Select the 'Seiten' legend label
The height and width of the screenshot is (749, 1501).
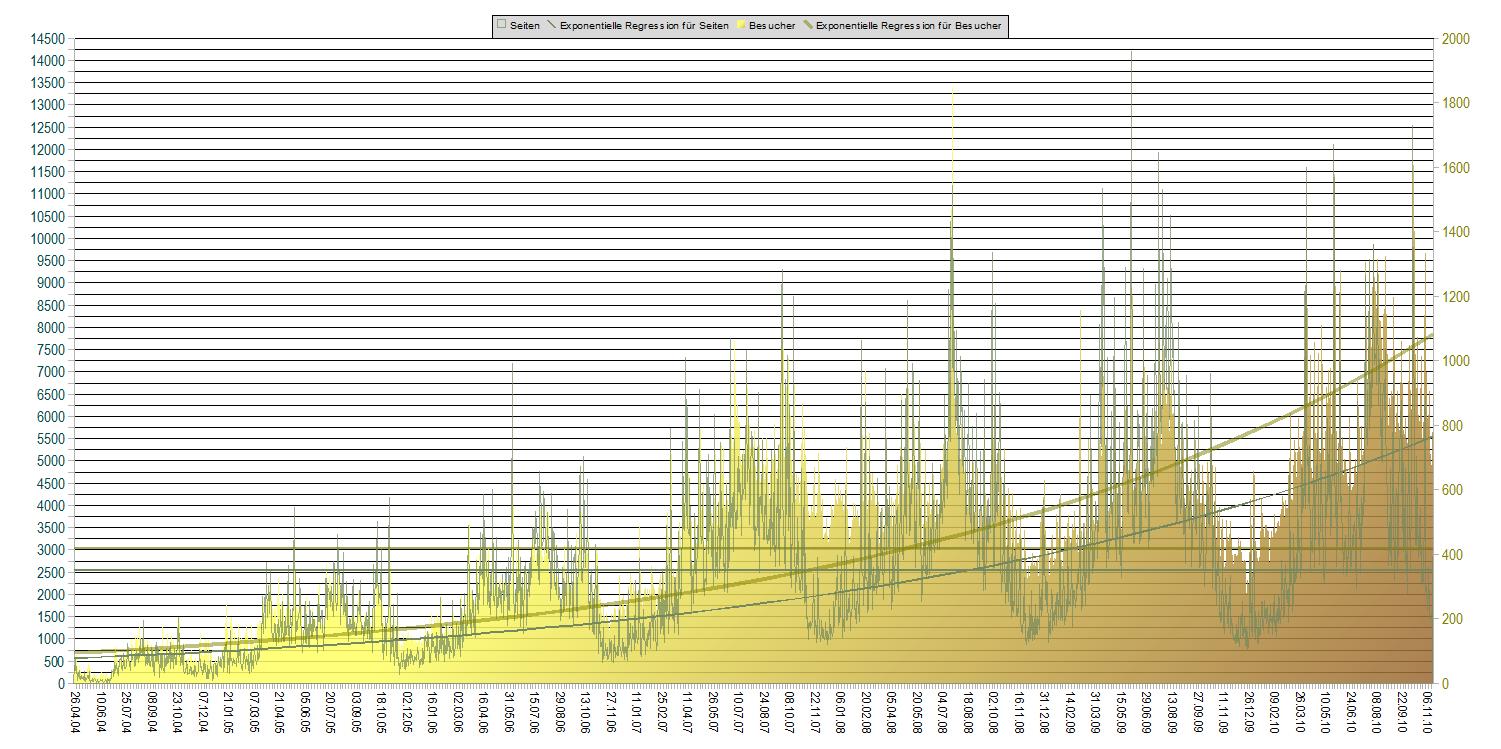525,25
